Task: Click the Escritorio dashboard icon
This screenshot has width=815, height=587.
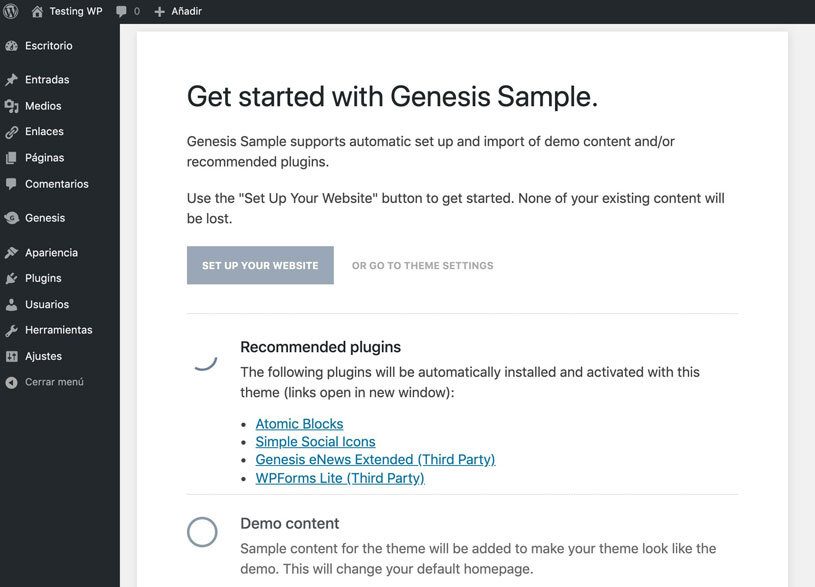Action: [x=11, y=46]
